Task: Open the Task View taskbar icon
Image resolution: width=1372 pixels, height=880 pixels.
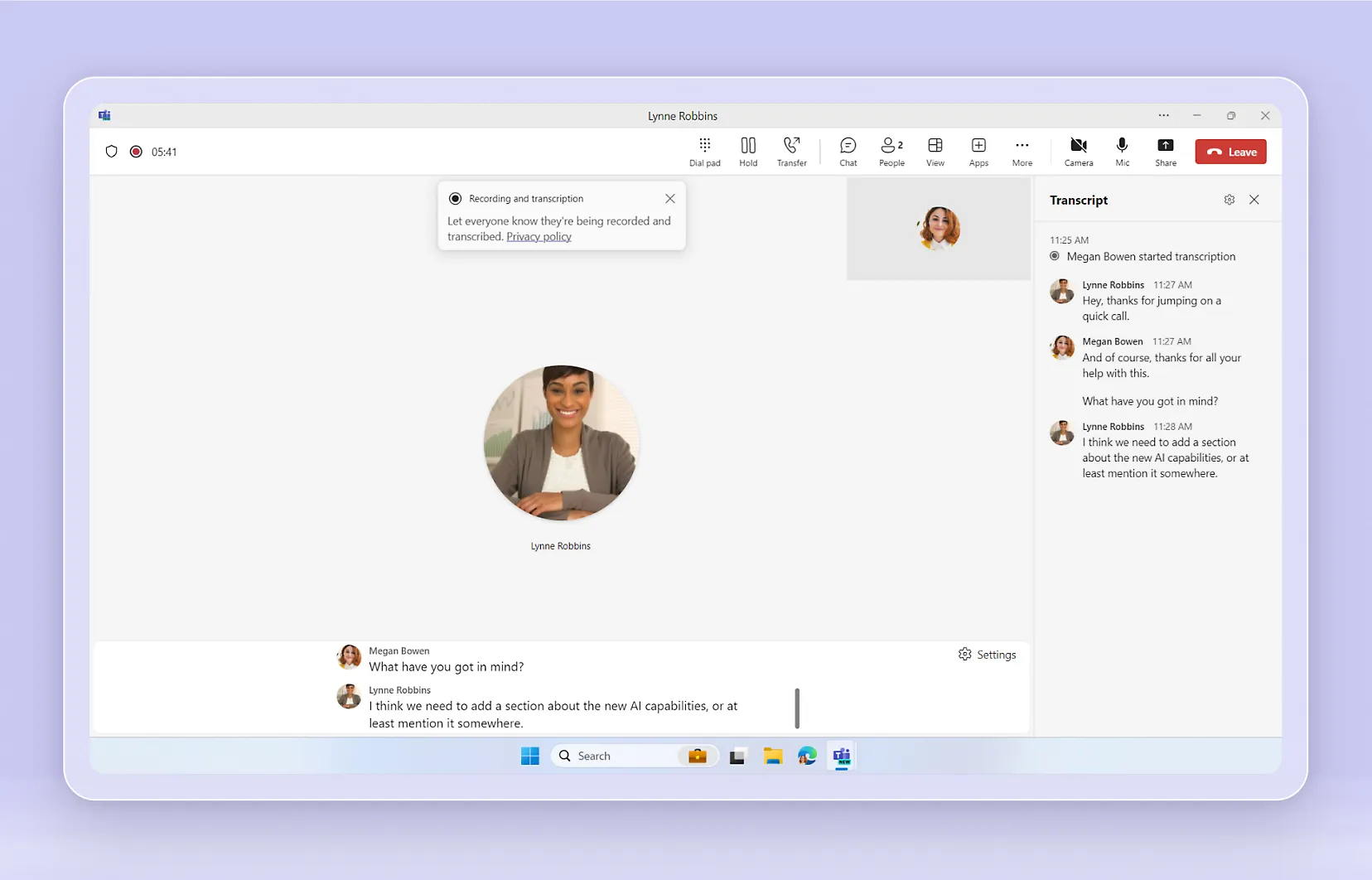Action: pyautogui.click(x=737, y=756)
